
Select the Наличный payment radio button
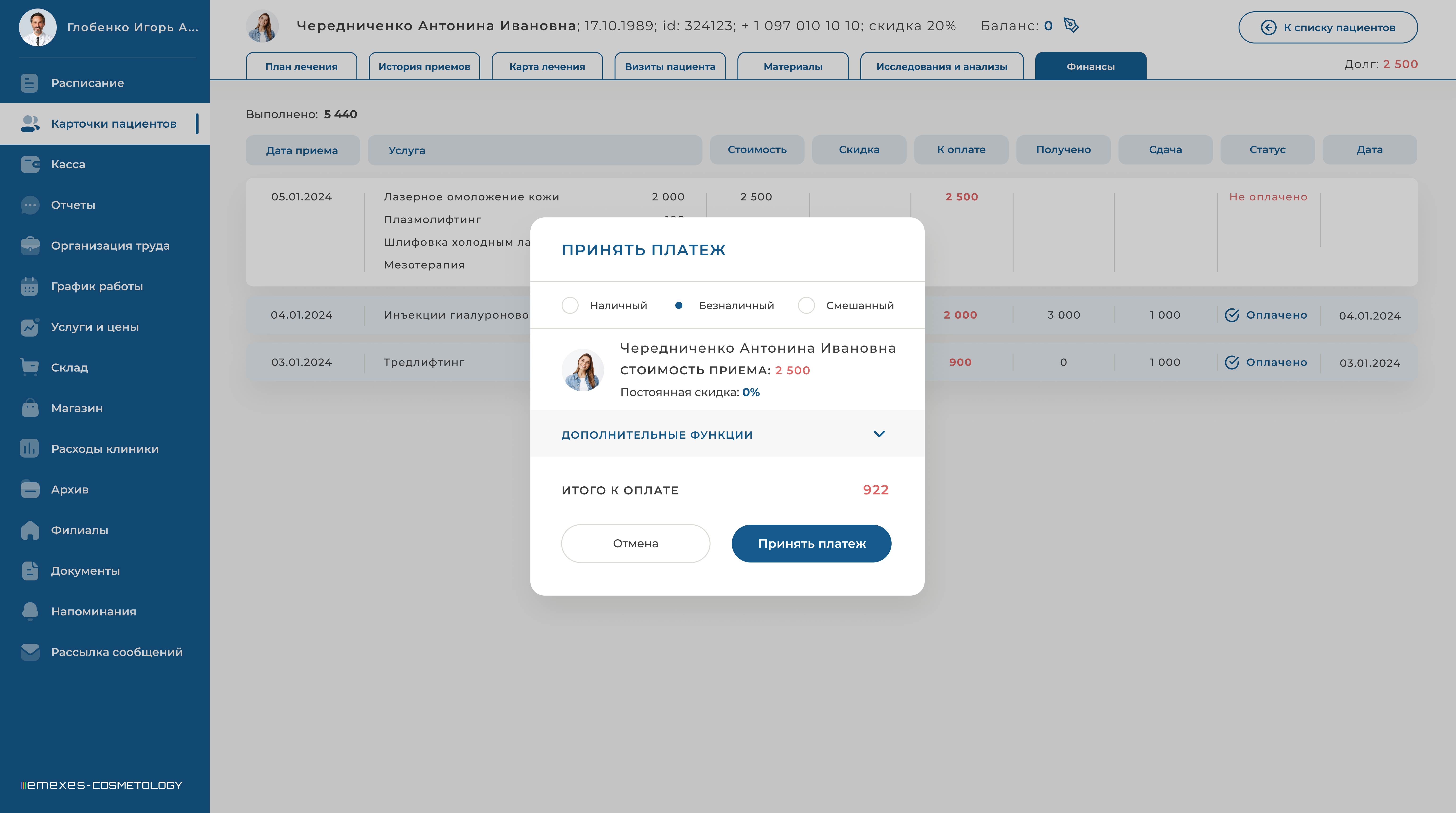(x=570, y=306)
